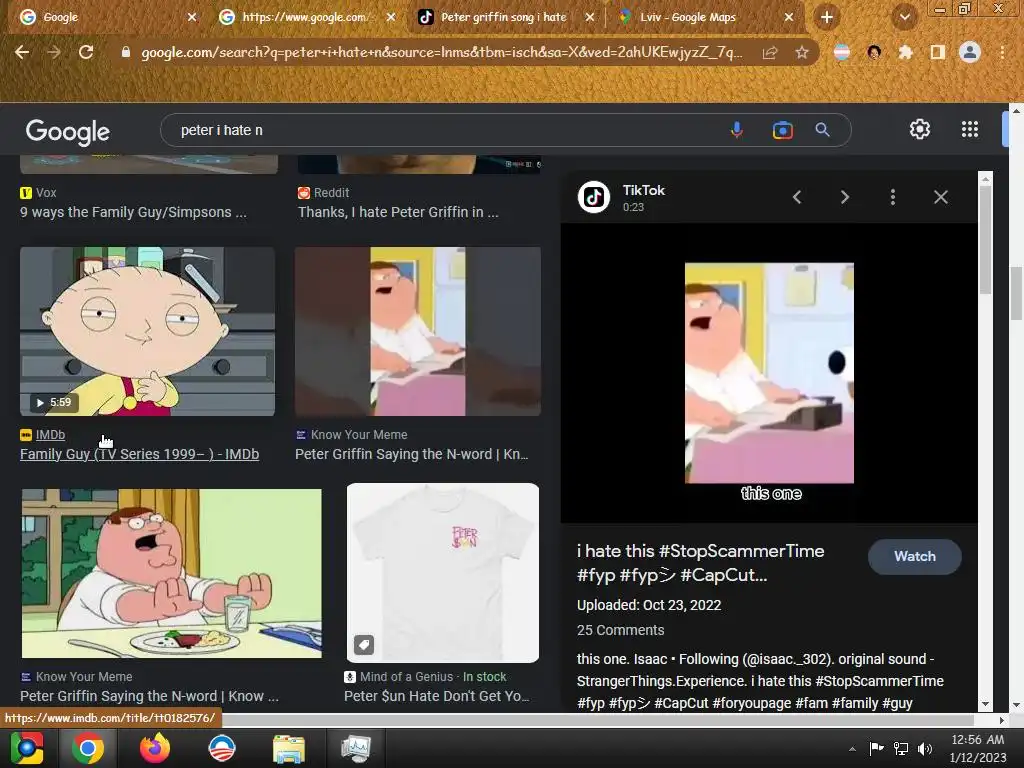Click the white Peter Sun T-shirt thumbnail
This screenshot has height=768, width=1024.
coord(443,573)
